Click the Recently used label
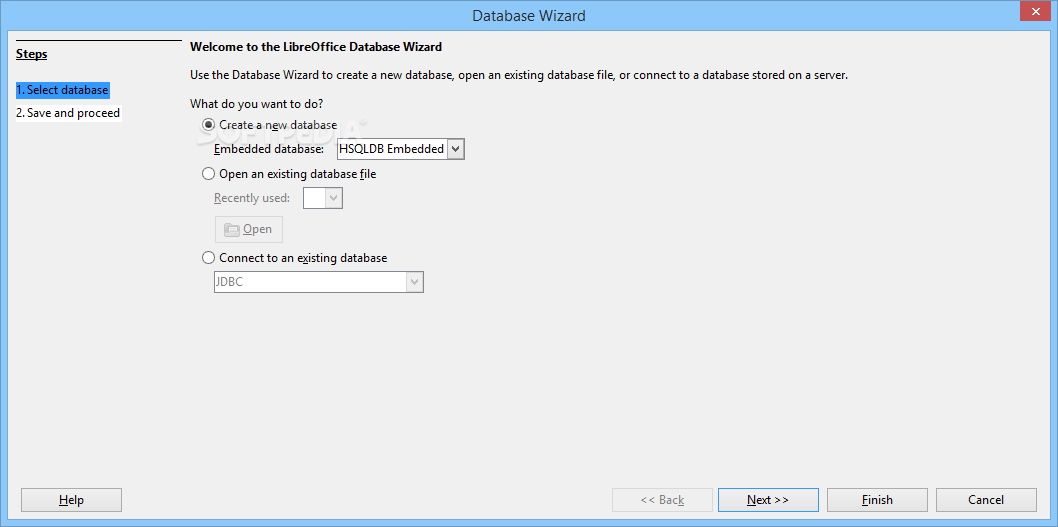Viewport: 1058px width, 527px height. coord(252,198)
